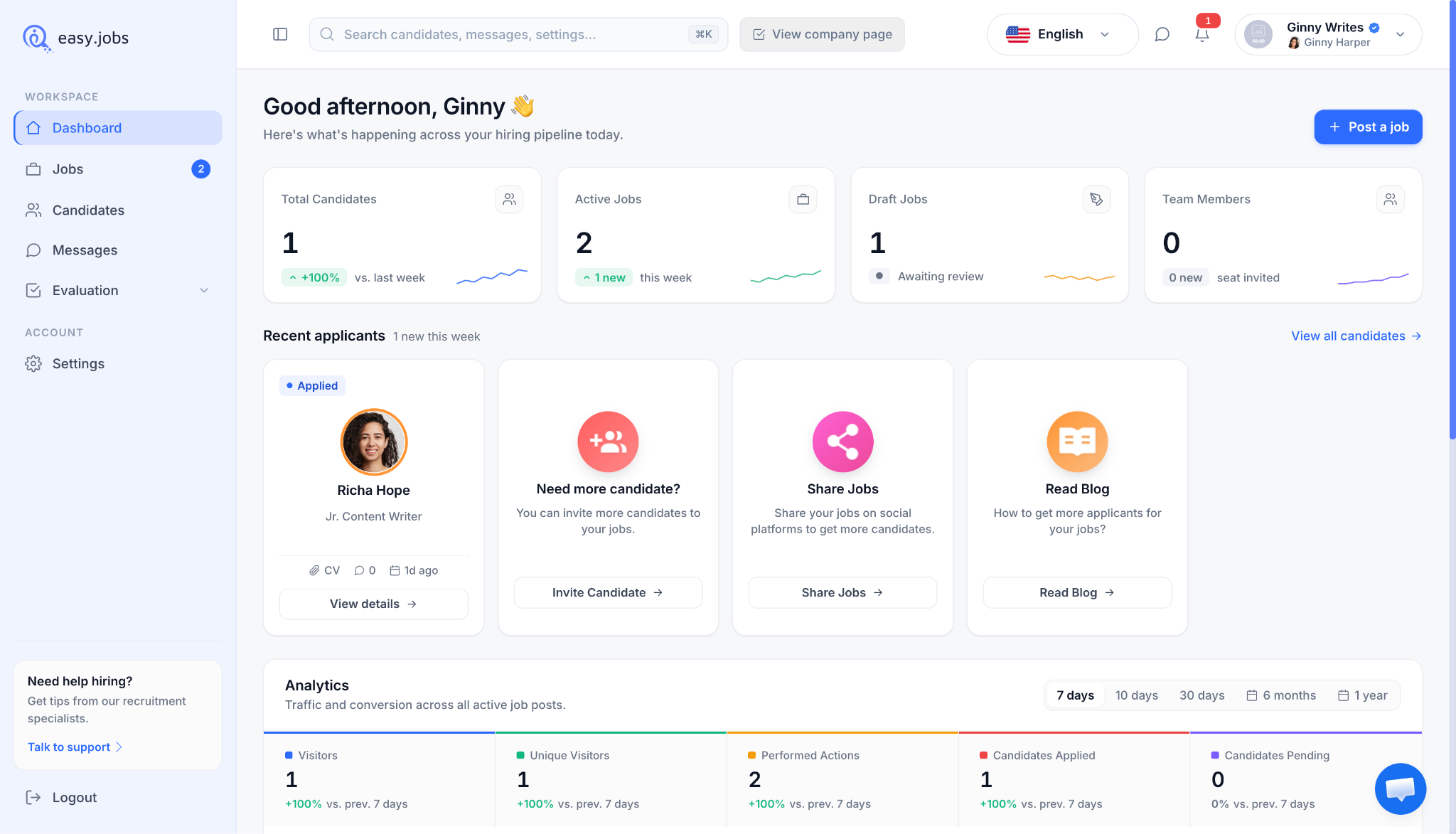The image size is (1456, 834).
Task: Click Talk to support link
Action: tap(75, 747)
